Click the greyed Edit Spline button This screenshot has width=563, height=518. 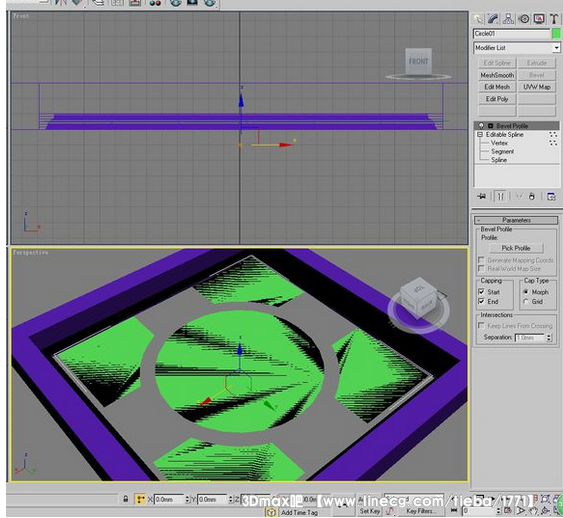(x=497, y=63)
